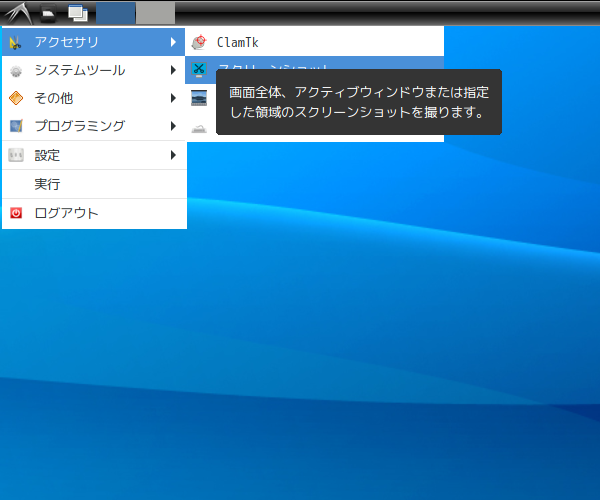The width and height of the screenshot is (600, 500).
Task: Expand the アクセサリ submenu arrow
Action: point(173,42)
